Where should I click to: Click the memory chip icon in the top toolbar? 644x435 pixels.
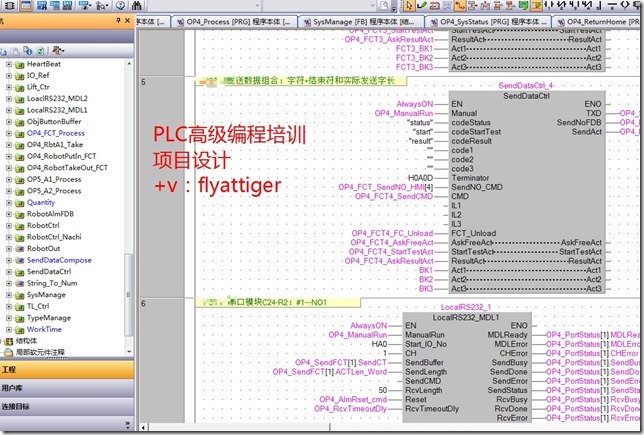(10, 5)
